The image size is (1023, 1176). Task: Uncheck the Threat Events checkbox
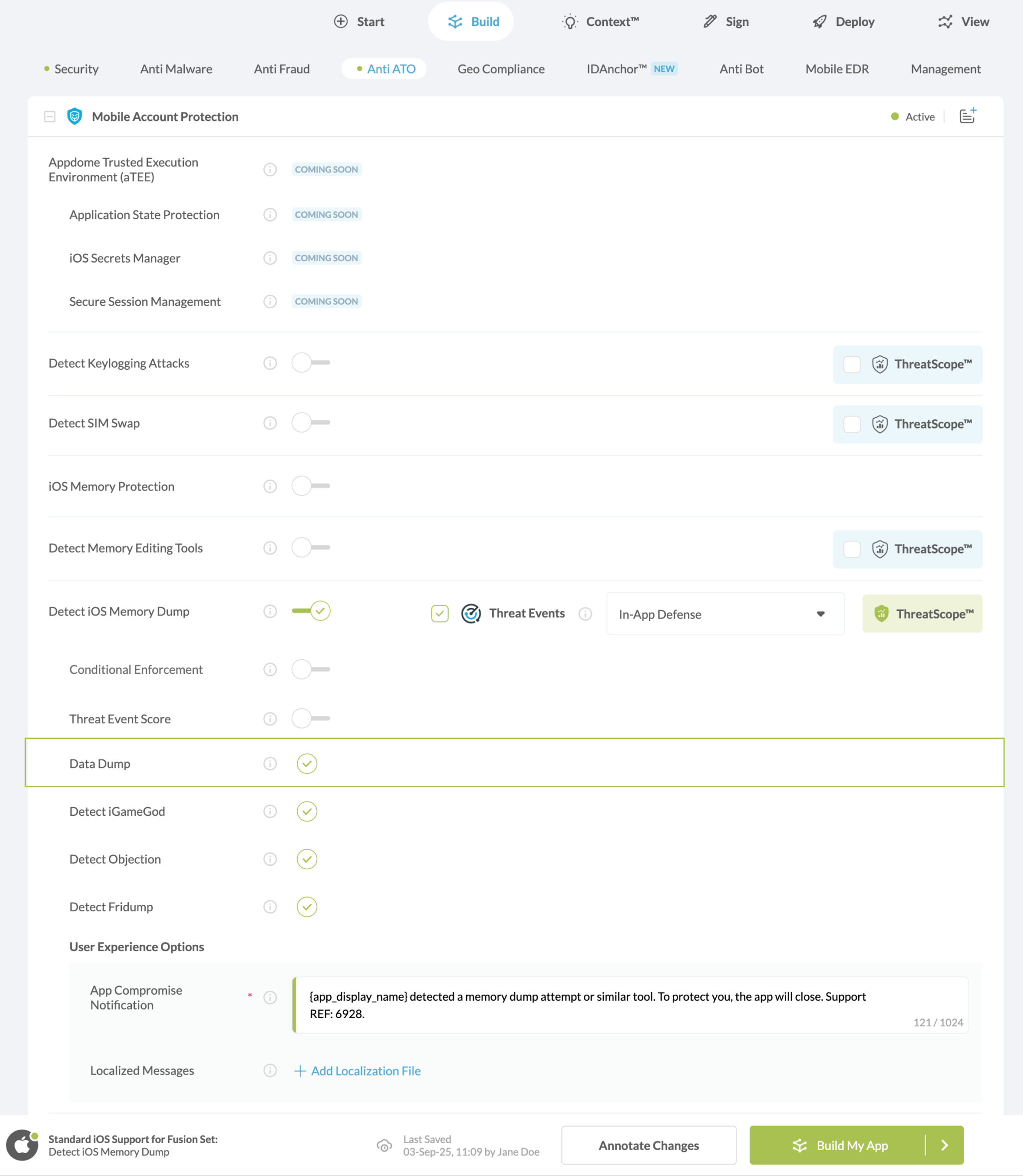click(x=440, y=613)
